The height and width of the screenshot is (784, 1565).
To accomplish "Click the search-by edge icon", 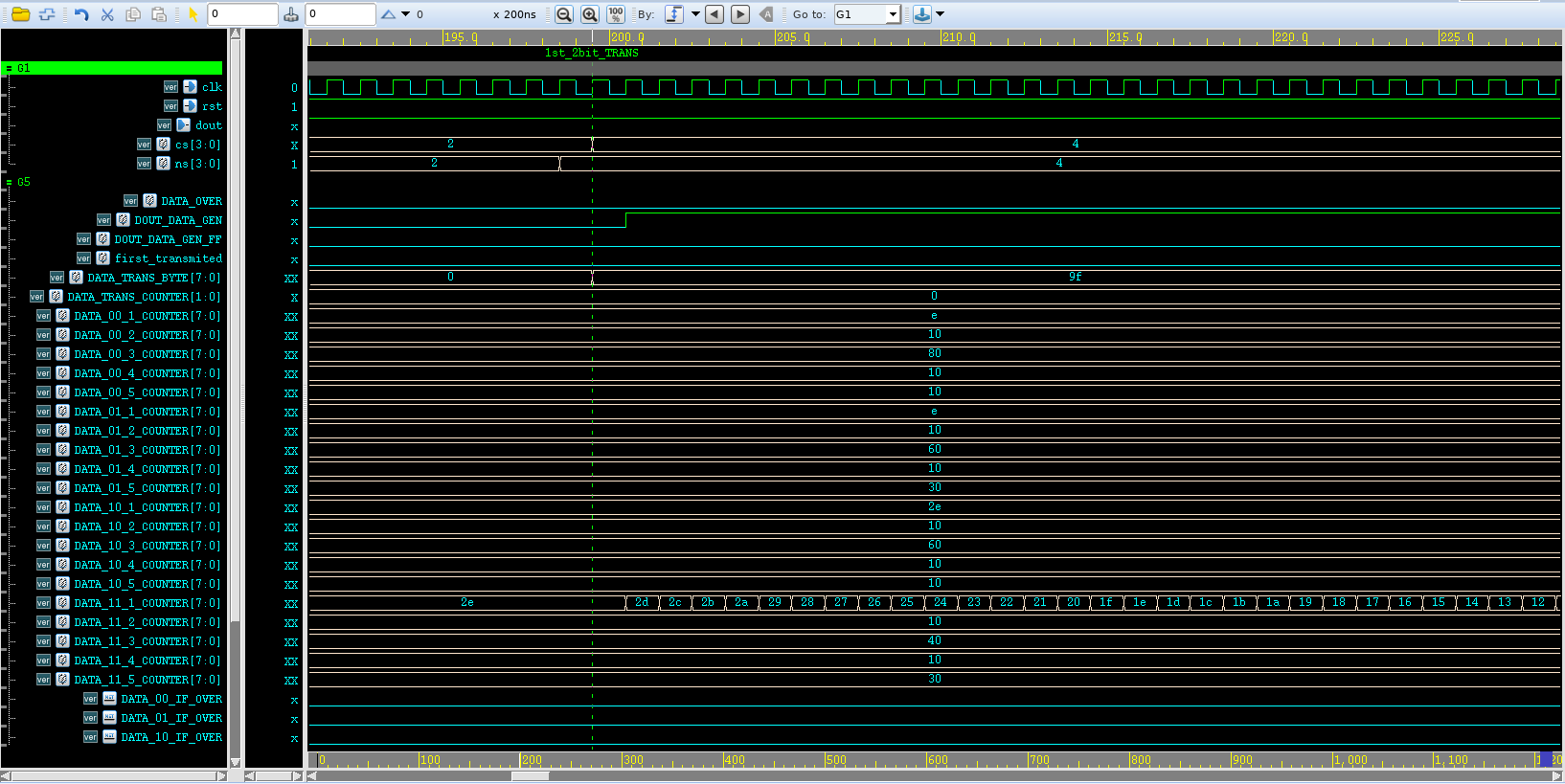I will (x=674, y=13).
